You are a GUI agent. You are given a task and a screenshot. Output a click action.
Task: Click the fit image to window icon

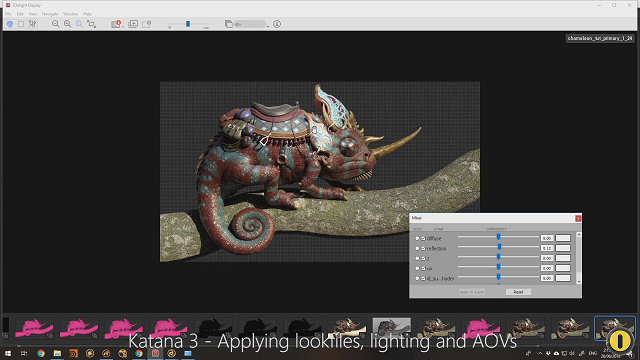pyautogui.click(x=91, y=24)
